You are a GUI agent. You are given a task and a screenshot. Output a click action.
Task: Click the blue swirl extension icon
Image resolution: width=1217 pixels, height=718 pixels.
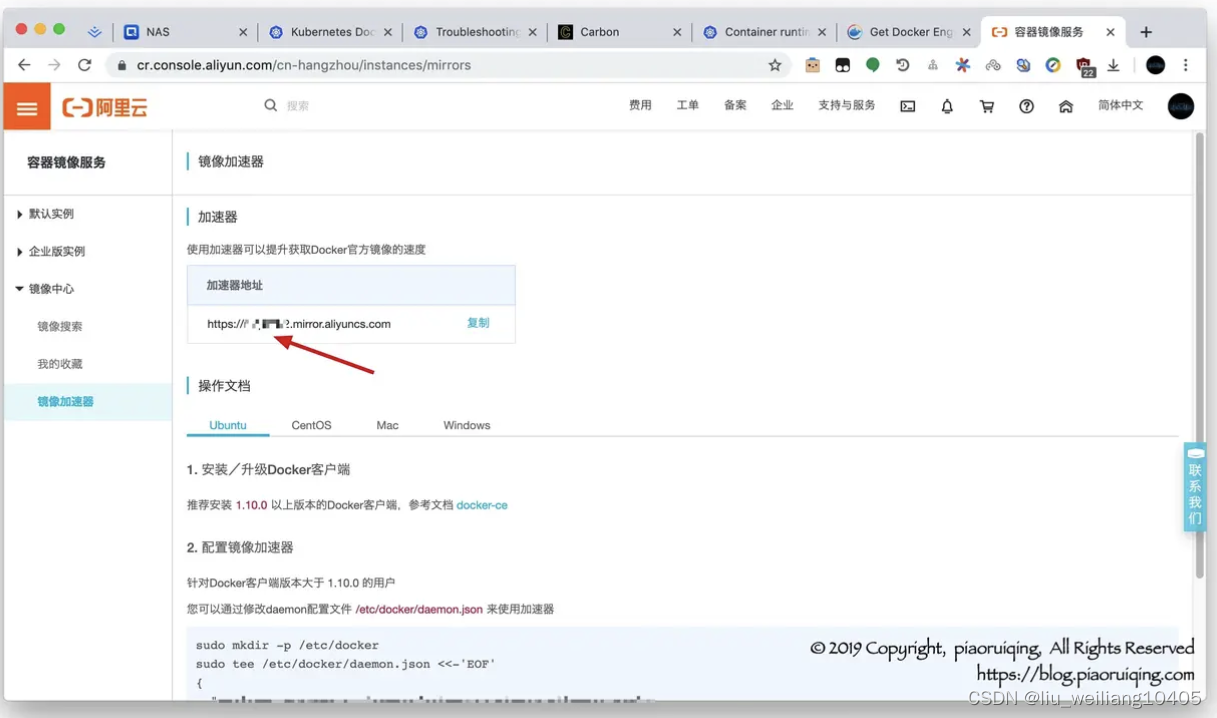(x=1023, y=65)
